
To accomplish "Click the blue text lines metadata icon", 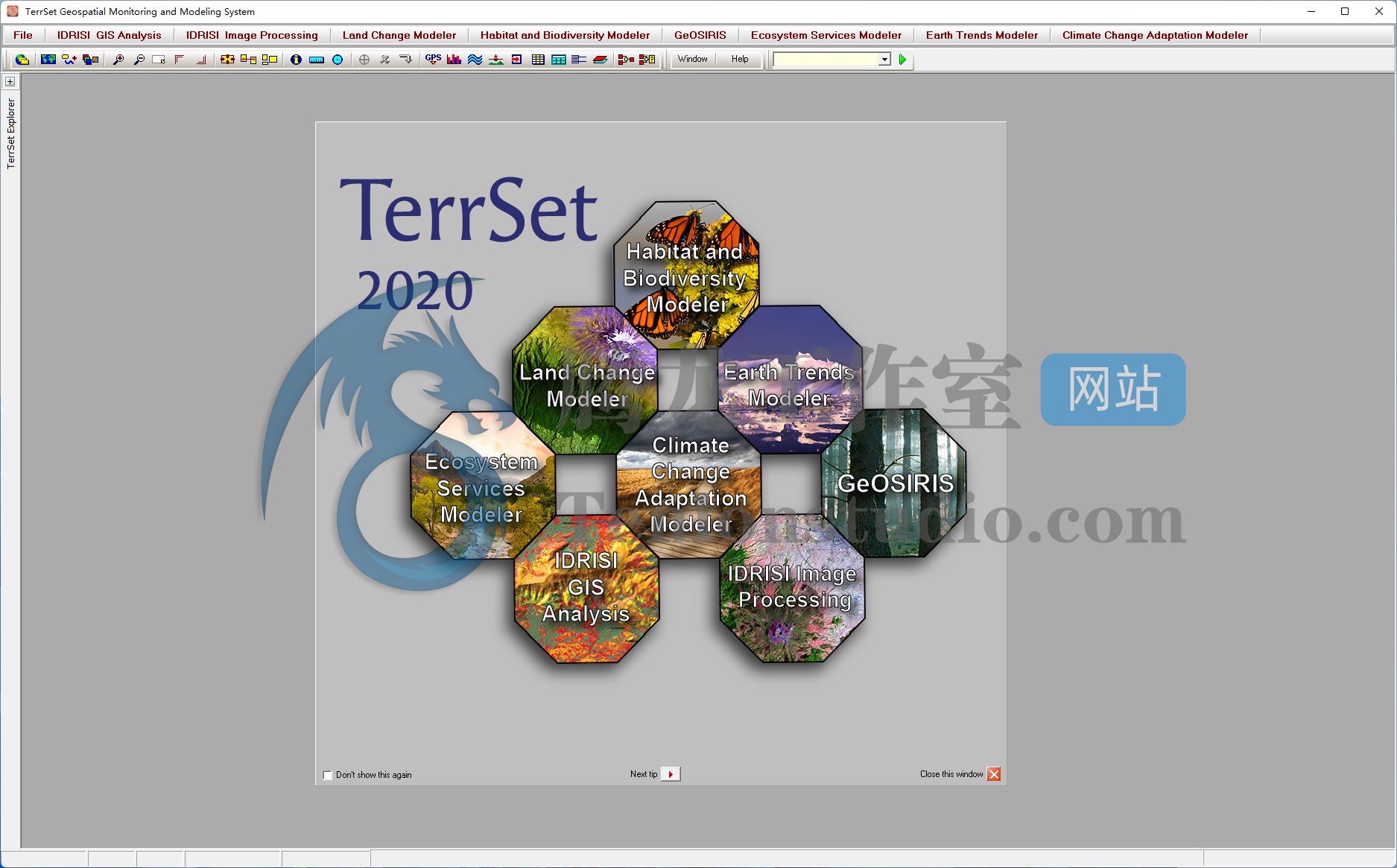I will [x=579, y=60].
